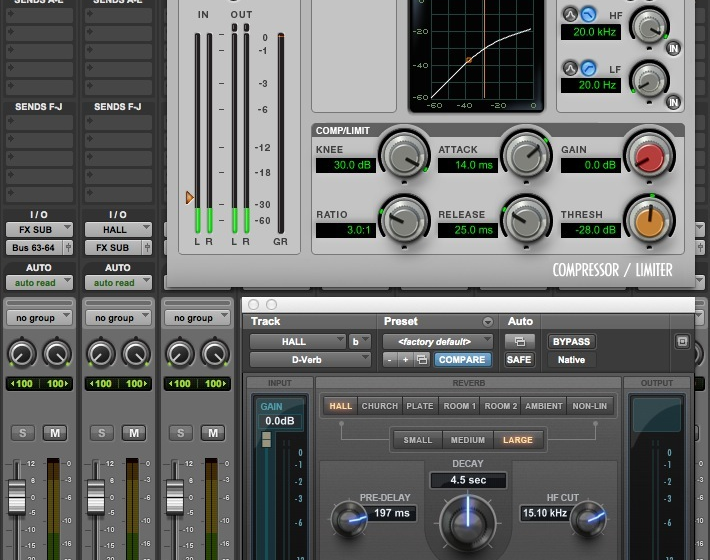Image resolution: width=710 pixels, height=560 pixels.
Task: Open the HALL input selector in the mixer I/O
Action: click(x=118, y=230)
